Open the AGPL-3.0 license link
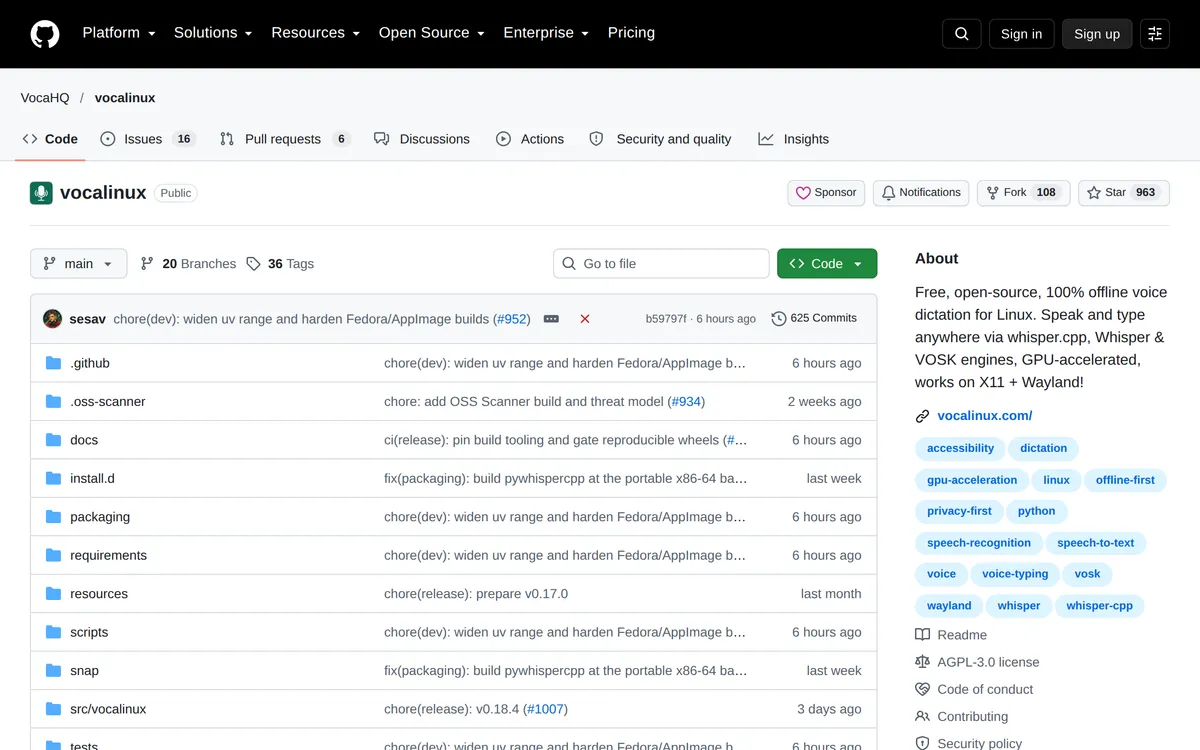The image size is (1200, 750). point(977,662)
